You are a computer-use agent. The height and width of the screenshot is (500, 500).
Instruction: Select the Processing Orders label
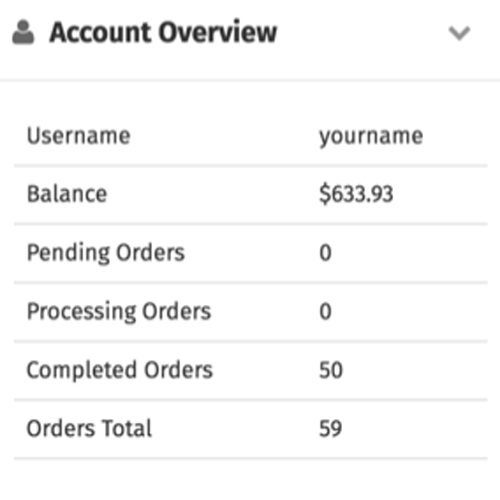pyautogui.click(x=119, y=312)
